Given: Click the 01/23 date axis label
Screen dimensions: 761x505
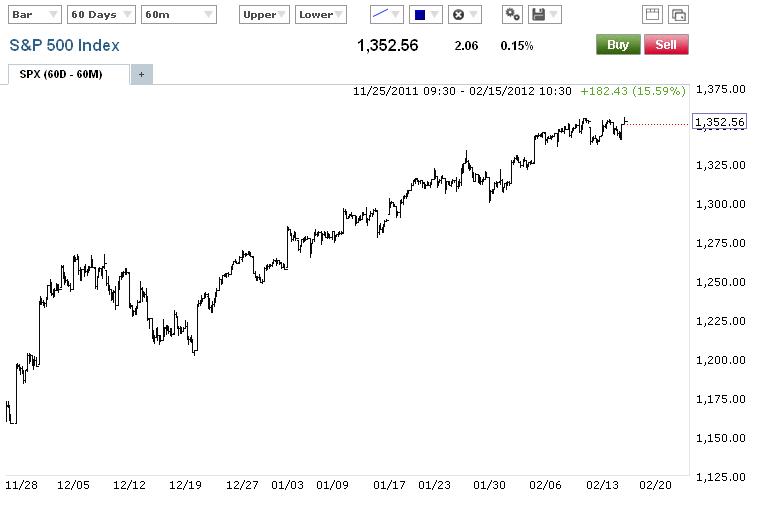Looking at the screenshot, I should point(434,485).
